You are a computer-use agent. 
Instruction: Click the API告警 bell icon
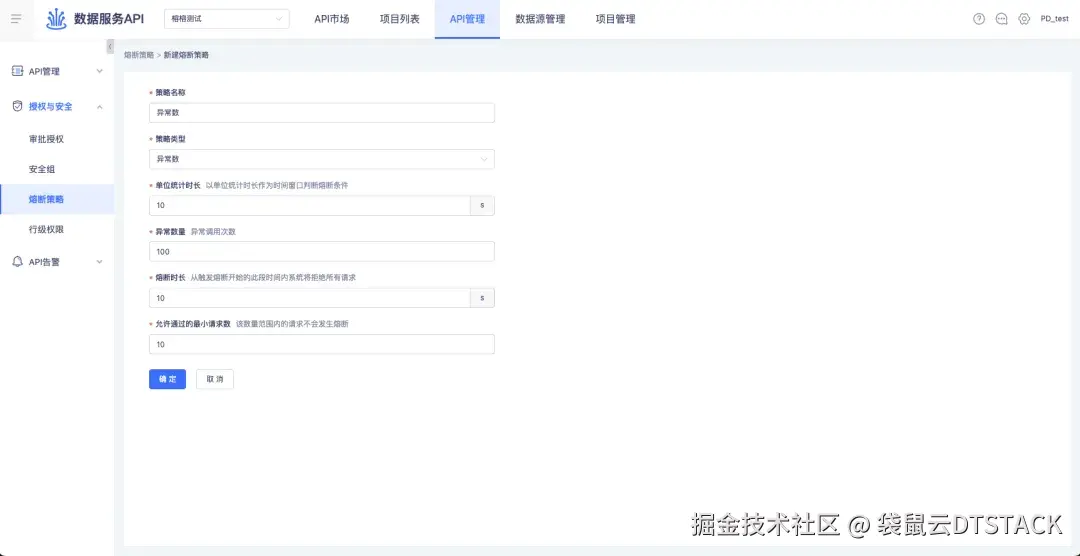point(18,262)
